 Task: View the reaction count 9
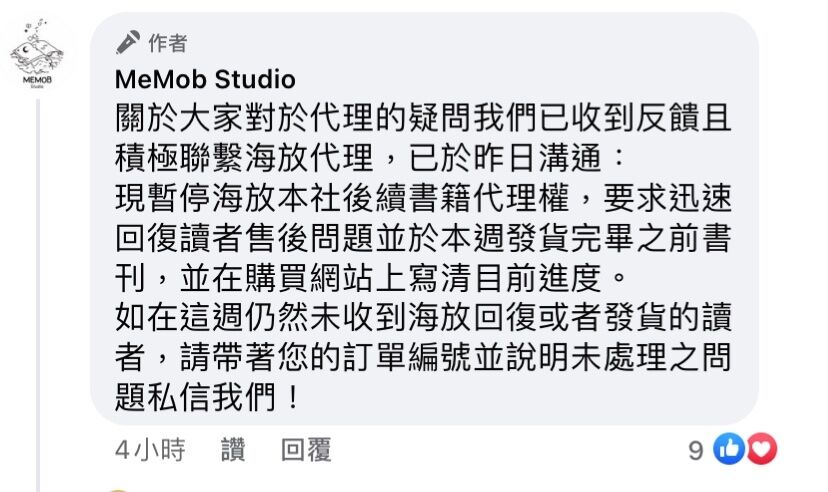[x=696, y=451]
